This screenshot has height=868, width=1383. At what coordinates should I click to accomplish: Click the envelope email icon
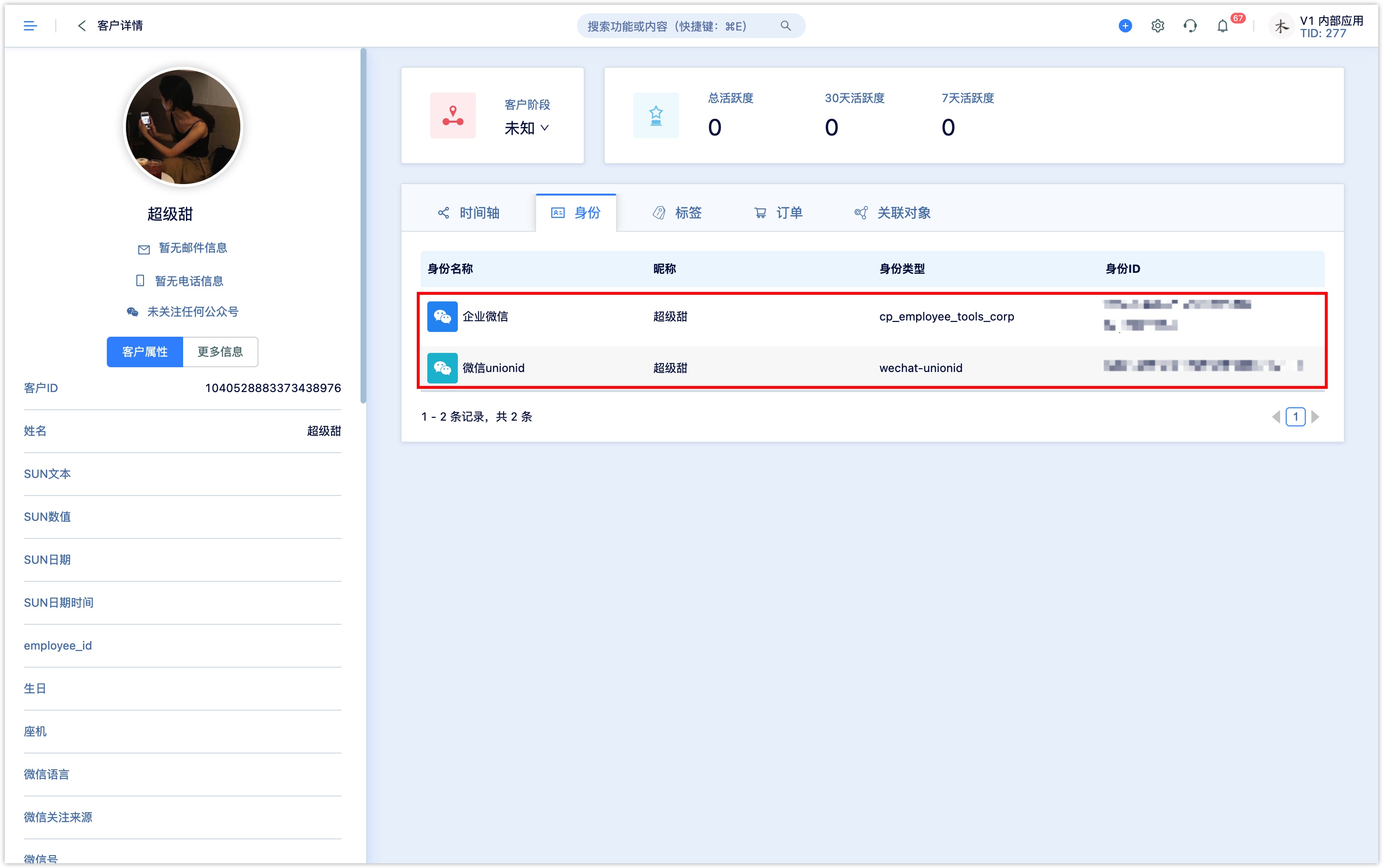(144, 249)
